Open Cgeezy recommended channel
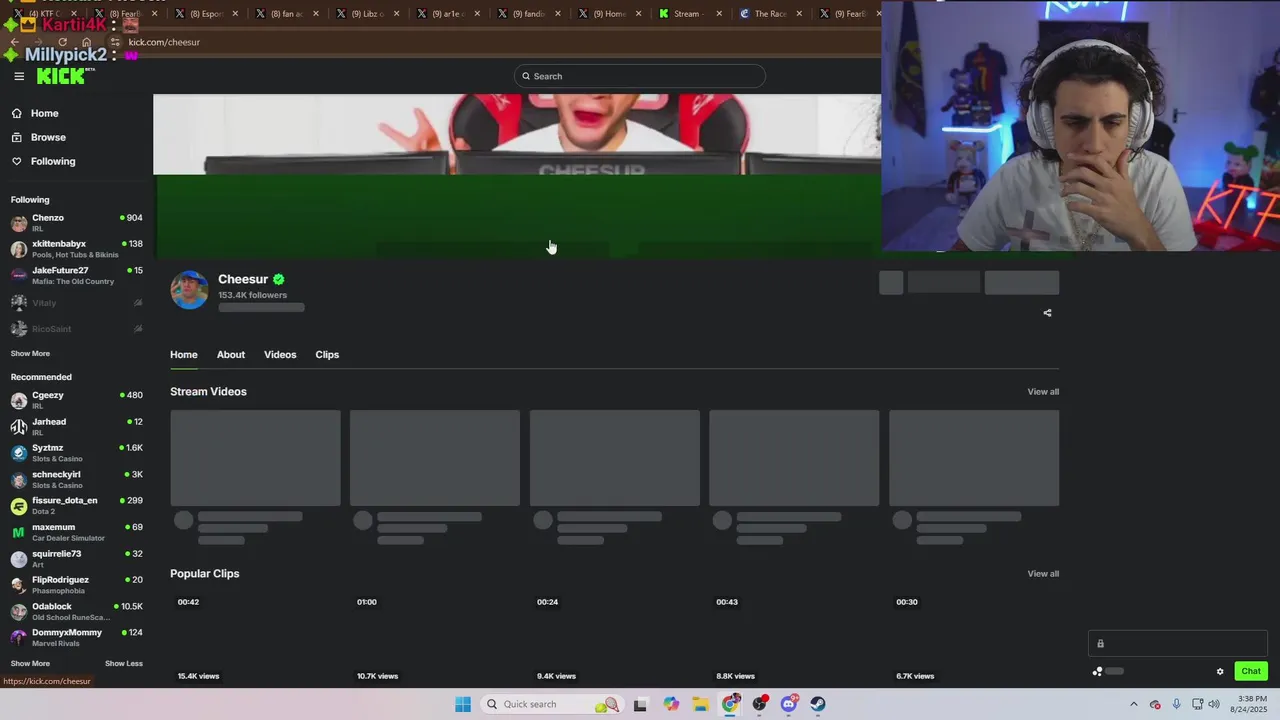Viewport: 1280px width, 720px height. [76, 400]
